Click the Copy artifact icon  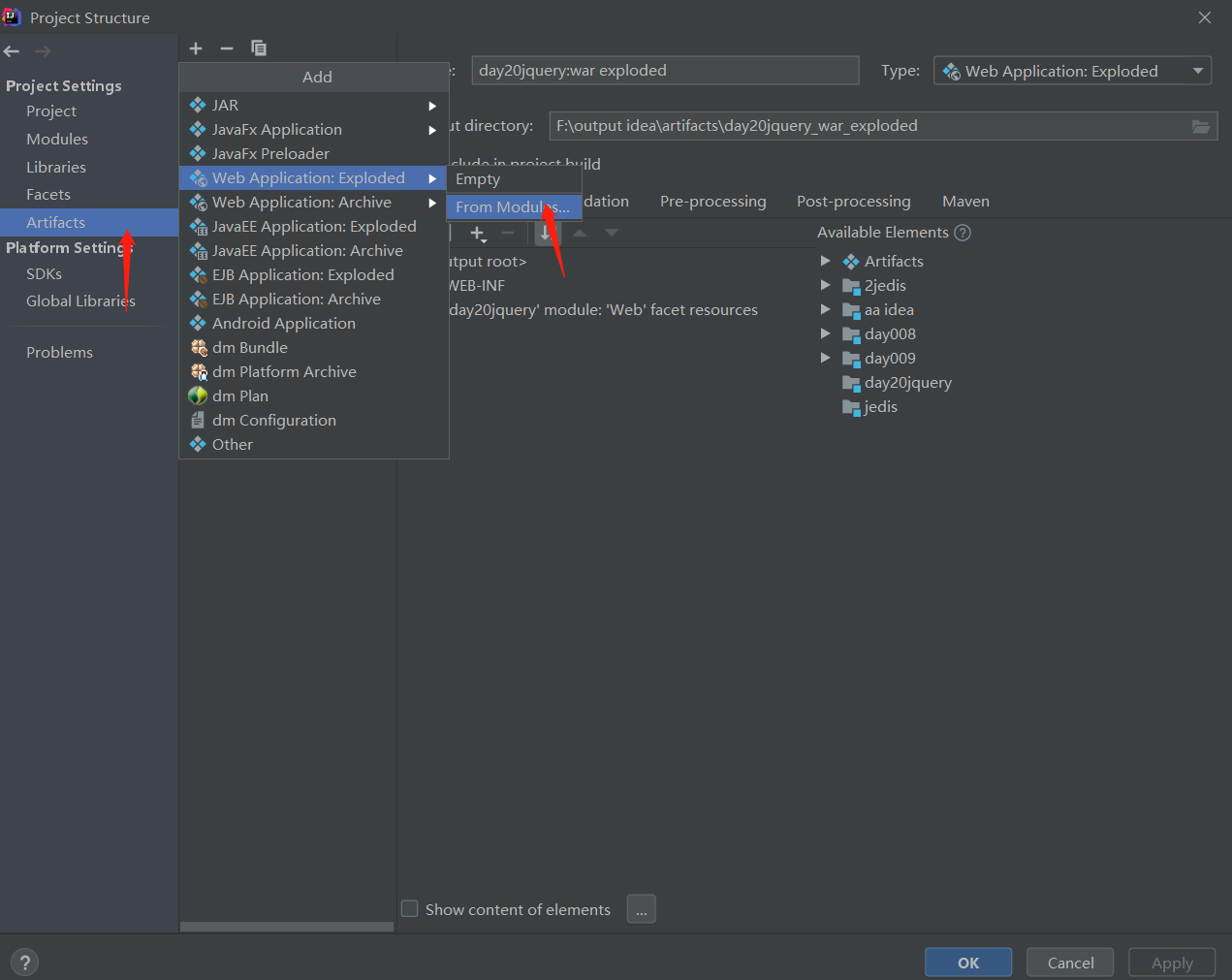259,48
